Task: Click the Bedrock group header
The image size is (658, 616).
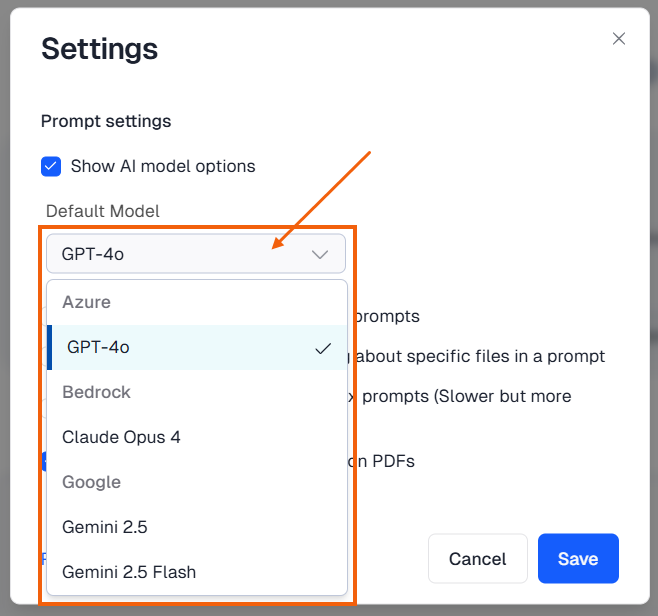Action: 96,392
